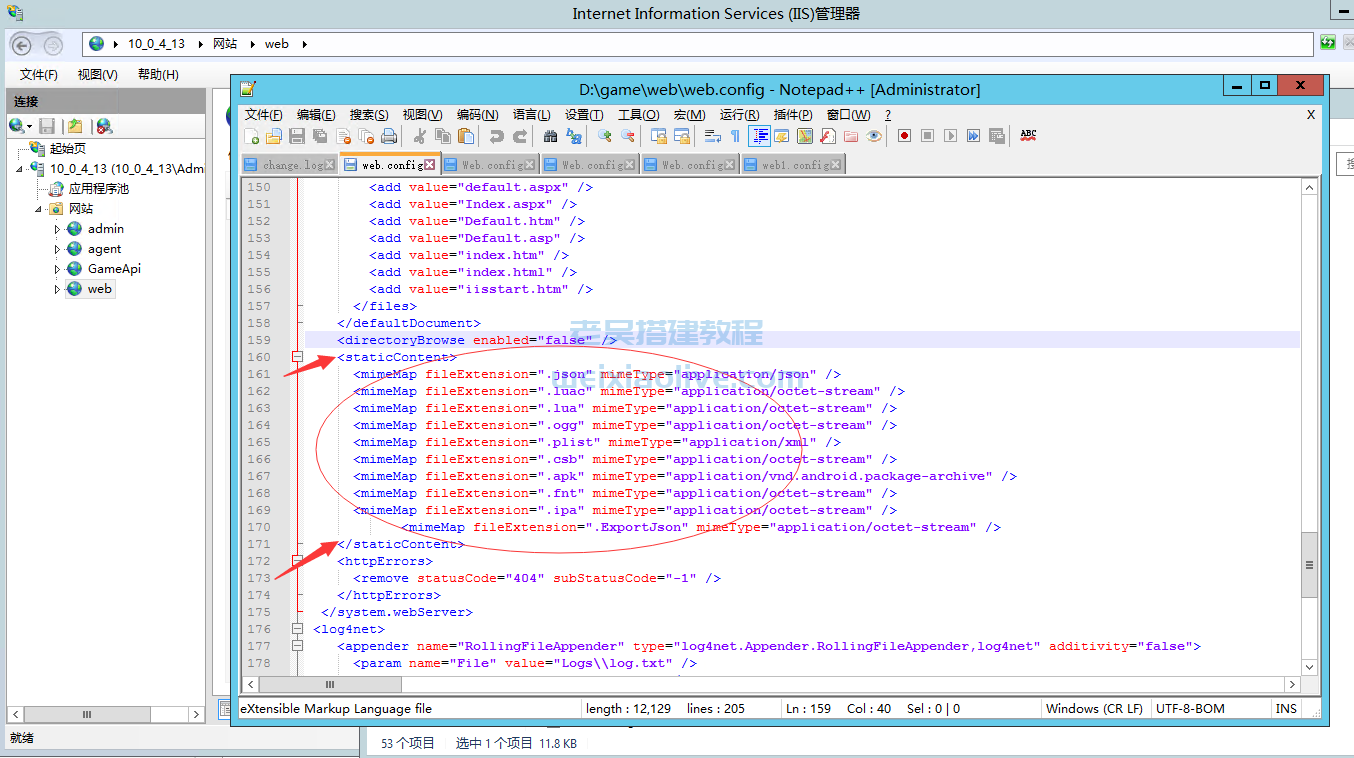Toggle the indent guide toolbar button

[x=759, y=136]
